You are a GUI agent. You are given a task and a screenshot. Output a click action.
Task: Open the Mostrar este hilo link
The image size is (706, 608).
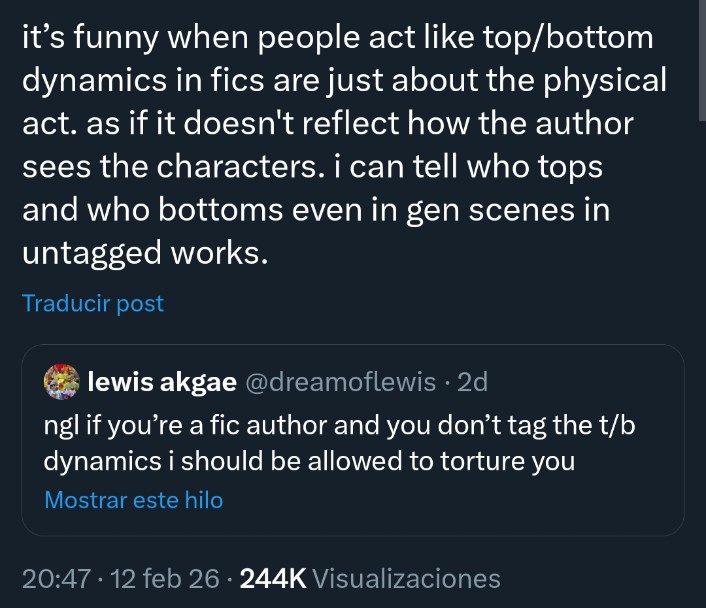click(x=133, y=499)
